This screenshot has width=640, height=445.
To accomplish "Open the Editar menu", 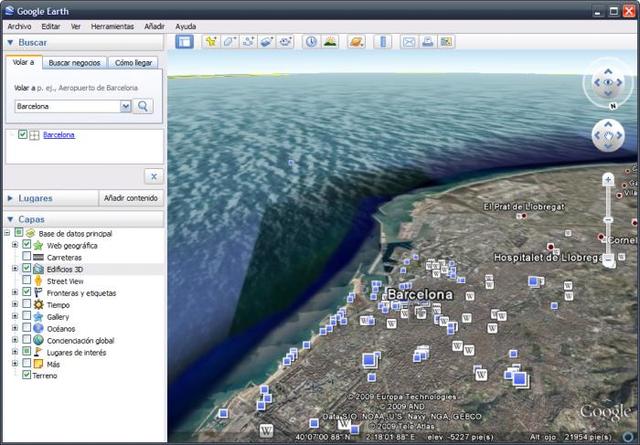I will coord(51,27).
